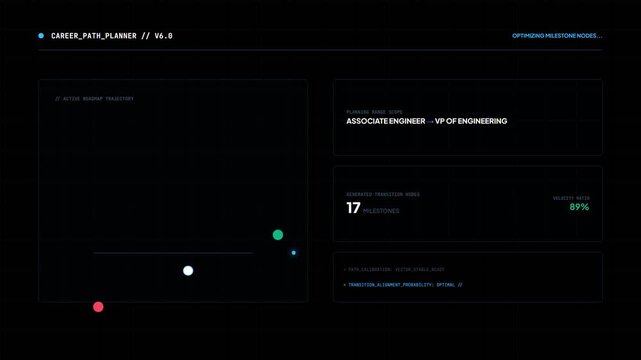Click the OPTIMIZING MILESTONE NODES... status text
This screenshot has width=641, height=360.
point(557,36)
